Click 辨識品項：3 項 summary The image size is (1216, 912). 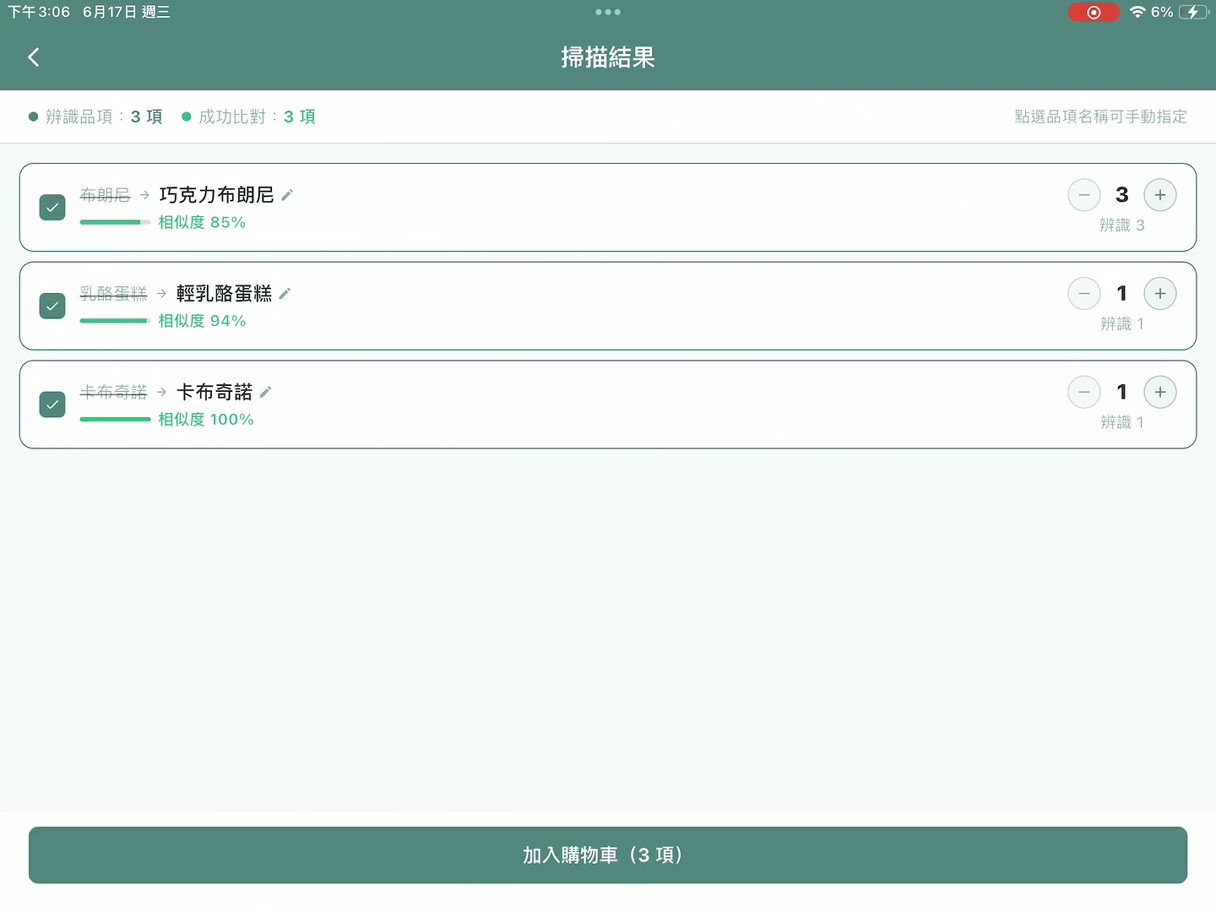(x=96, y=117)
